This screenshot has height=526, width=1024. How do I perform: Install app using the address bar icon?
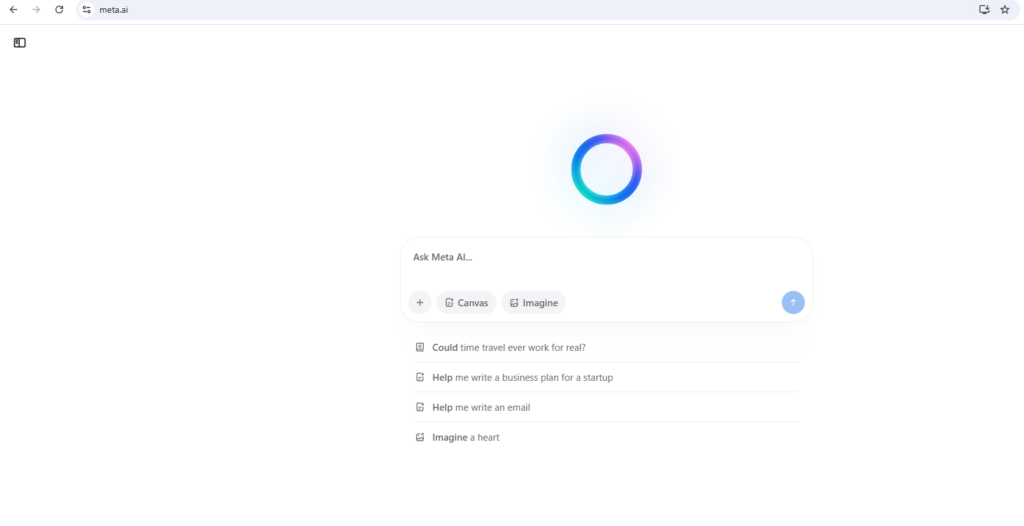tap(984, 10)
